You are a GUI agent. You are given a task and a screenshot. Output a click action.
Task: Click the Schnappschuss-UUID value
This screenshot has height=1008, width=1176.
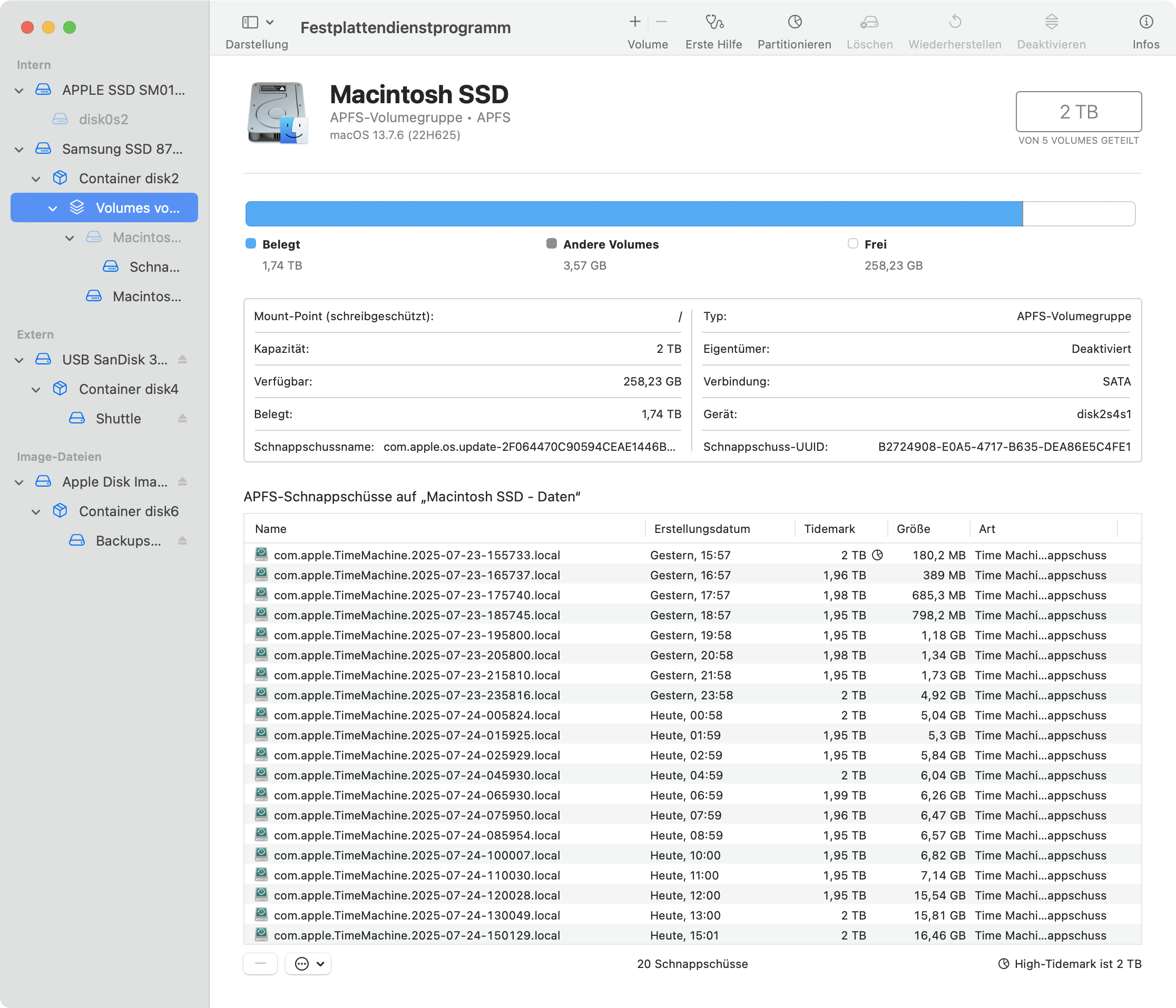tap(1005, 447)
